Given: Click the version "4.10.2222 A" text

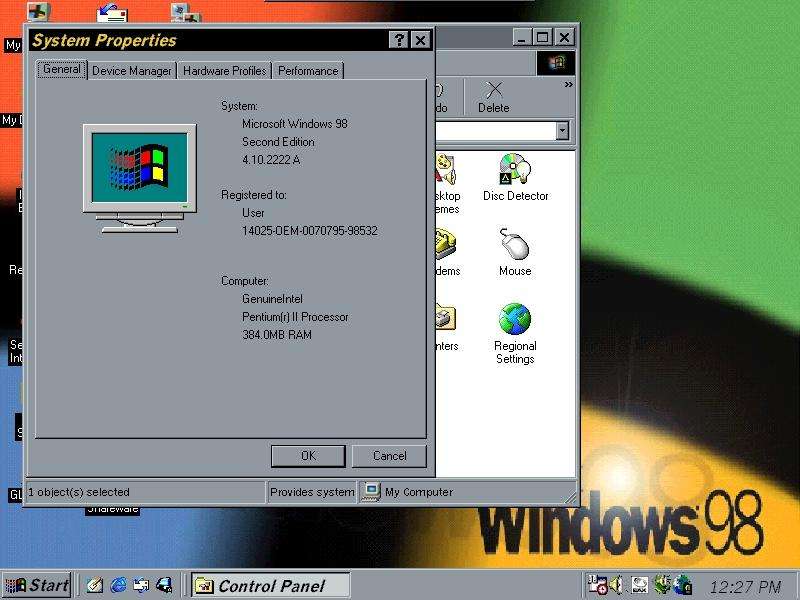Looking at the screenshot, I should 271,160.
